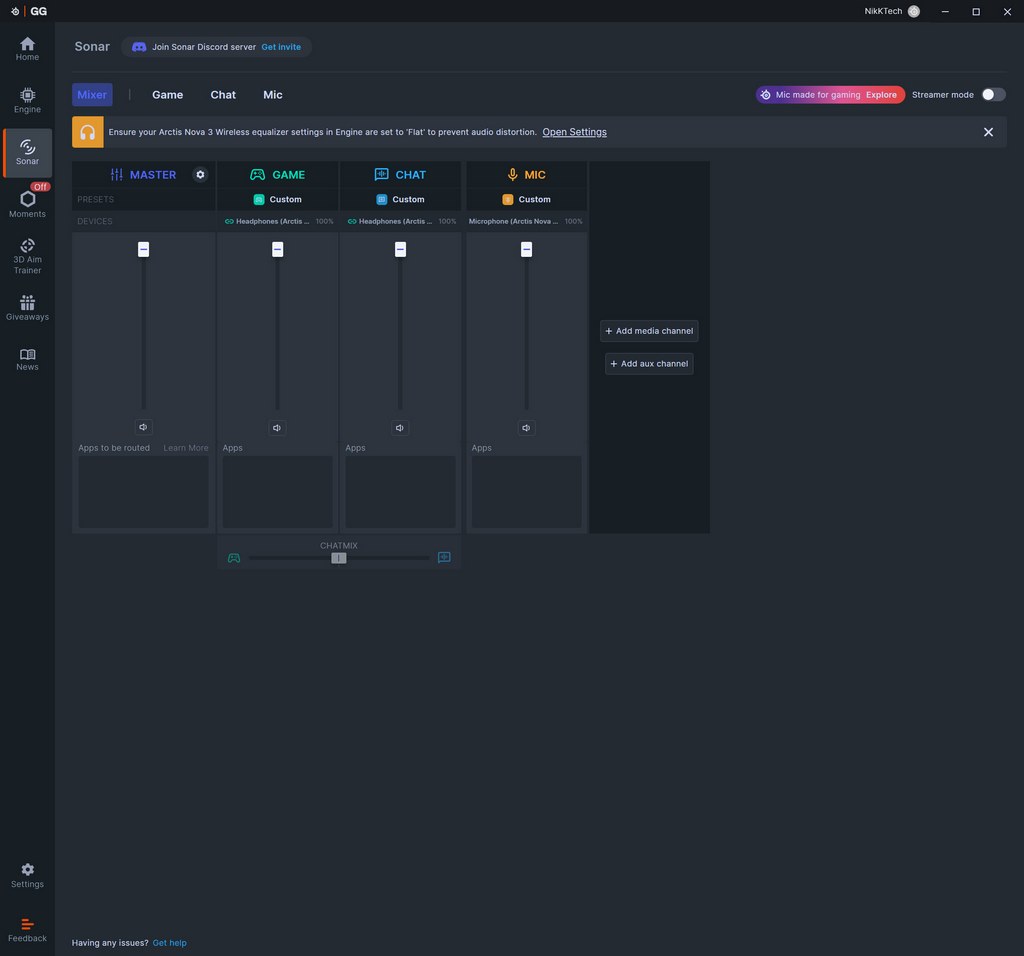Mute the Game channel
The width and height of the screenshot is (1024, 956).
(x=277, y=428)
